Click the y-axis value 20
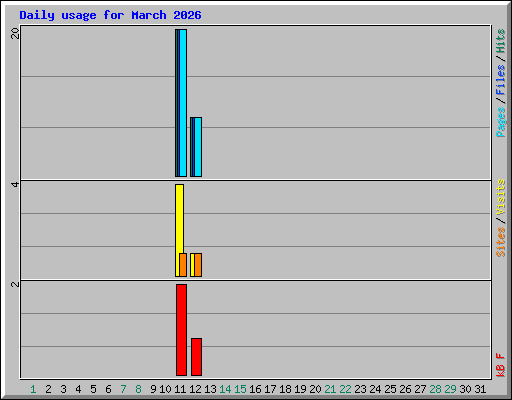The height and width of the screenshot is (400, 512). pyautogui.click(x=15, y=33)
